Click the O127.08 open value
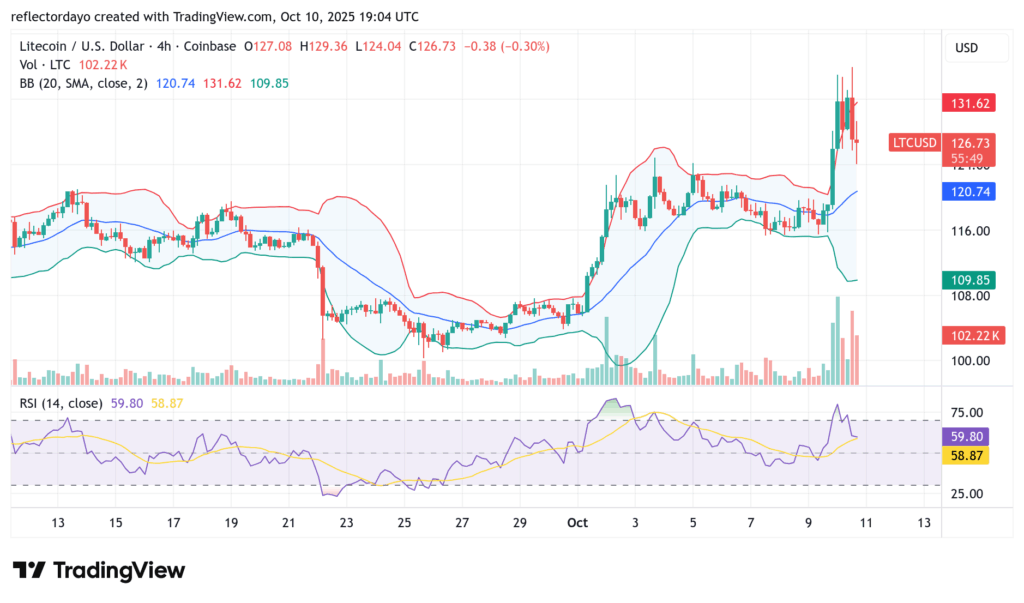This screenshot has height=603, width=1024. click(x=268, y=46)
